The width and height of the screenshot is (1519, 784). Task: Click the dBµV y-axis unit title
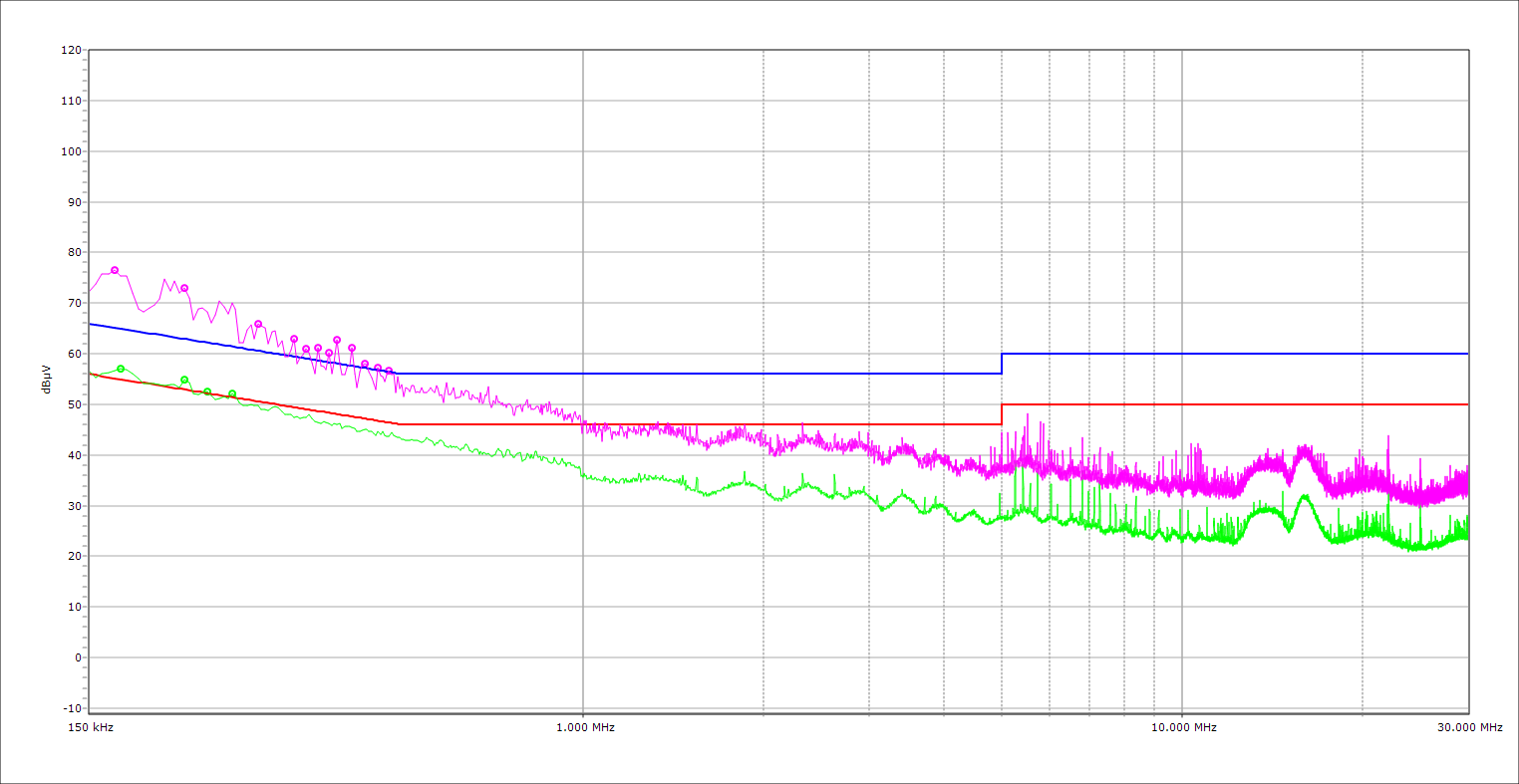pyautogui.click(x=47, y=379)
